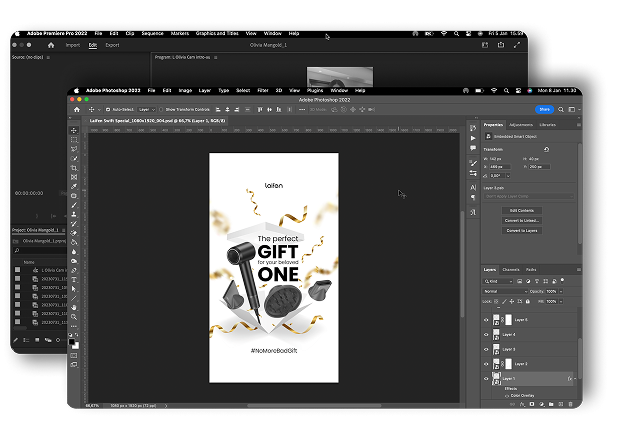Toggle the Auto-Select checkbox

[x=108, y=109]
